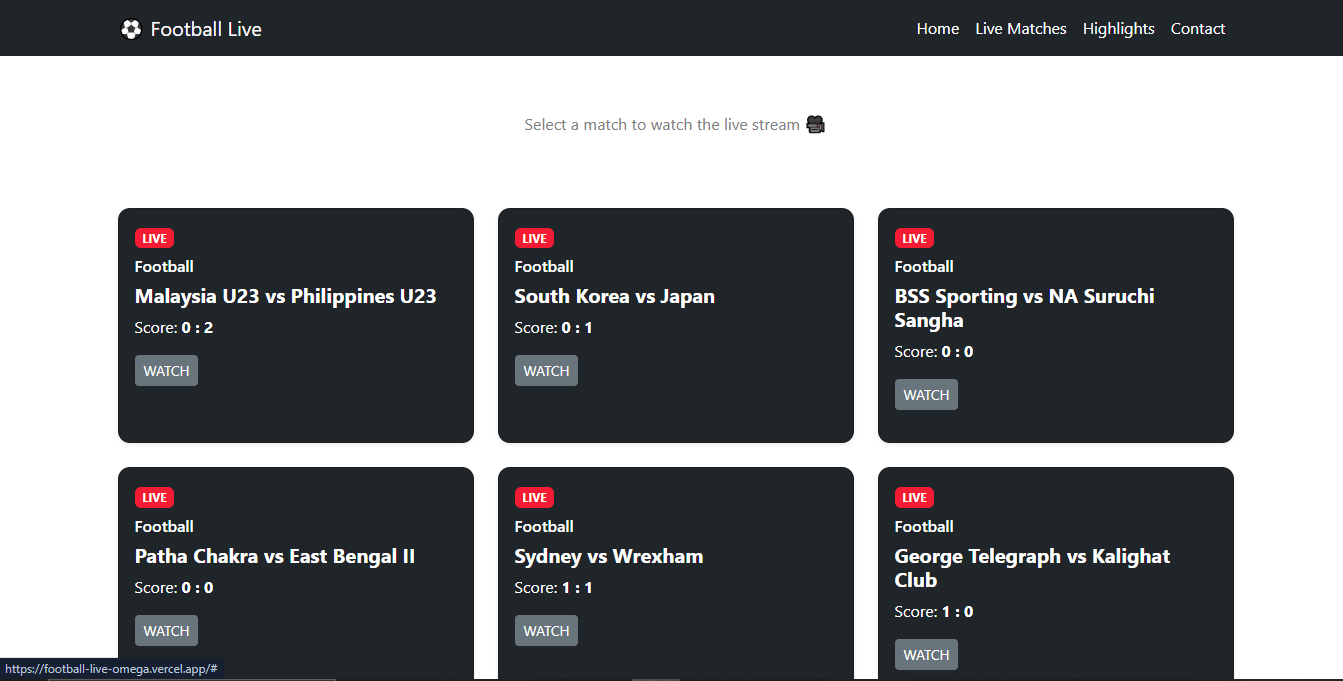Click LIVE badge on South Korea card
This screenshot has height=681, width=1343.
(534, 238)
